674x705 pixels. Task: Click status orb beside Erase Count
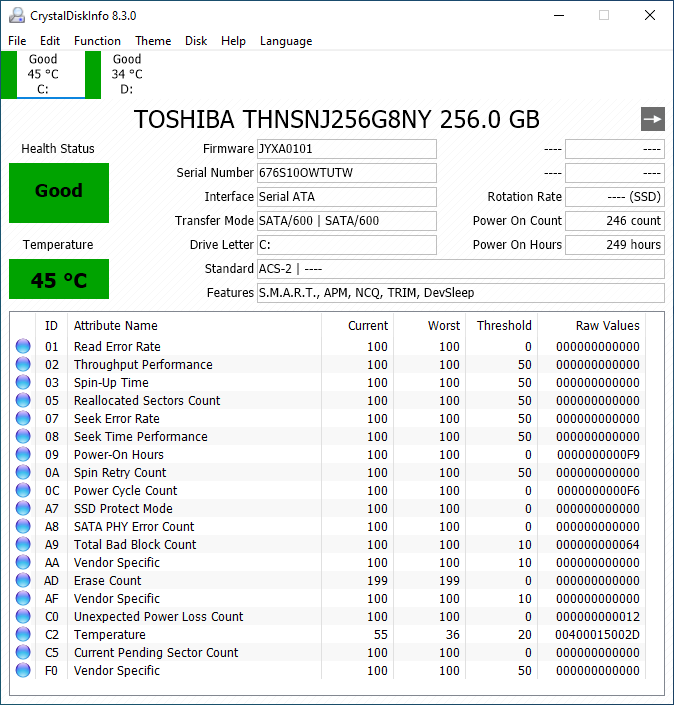click(23, 581)
